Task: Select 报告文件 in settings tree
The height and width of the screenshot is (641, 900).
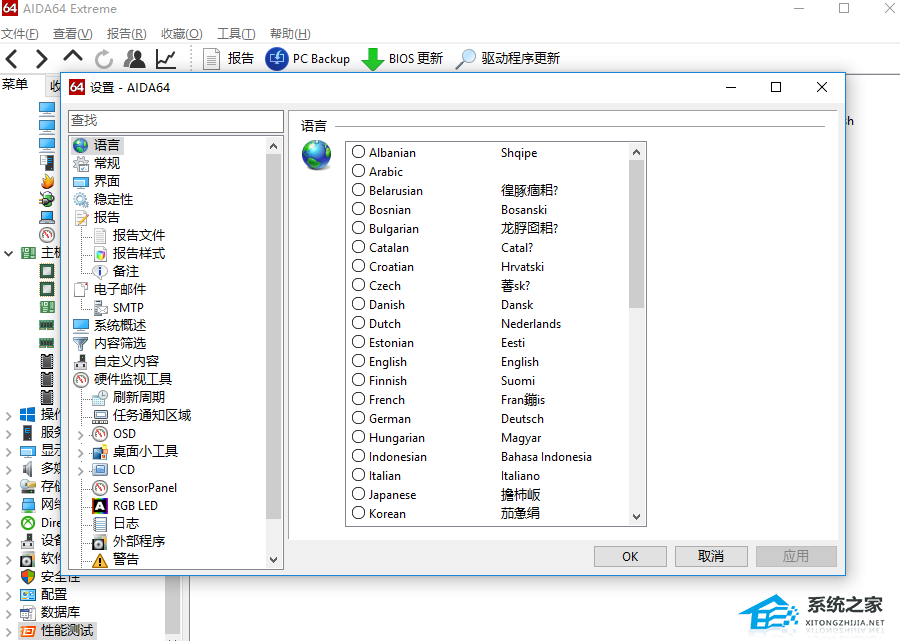Action: (x=130, y=235)
